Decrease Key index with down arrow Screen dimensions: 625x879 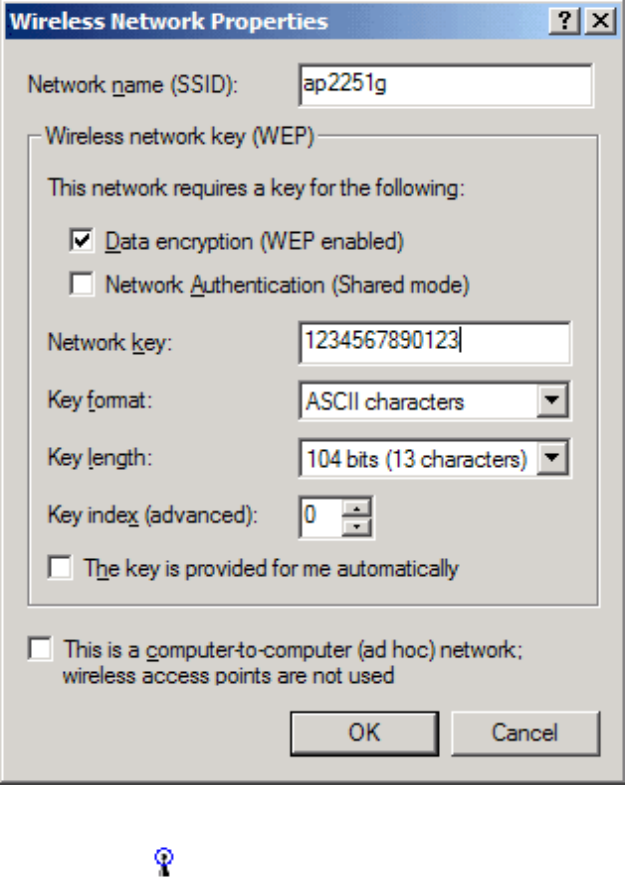pos(357,525)
